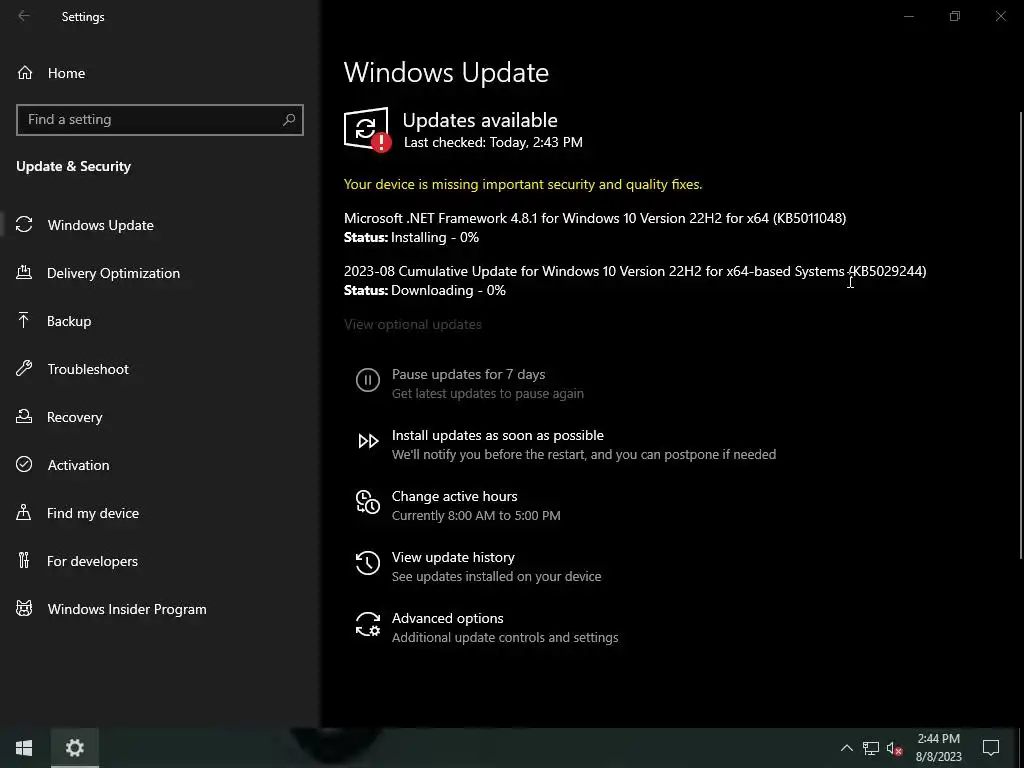Click the Troubleshoot wrench icon

(x=24, y=368)
